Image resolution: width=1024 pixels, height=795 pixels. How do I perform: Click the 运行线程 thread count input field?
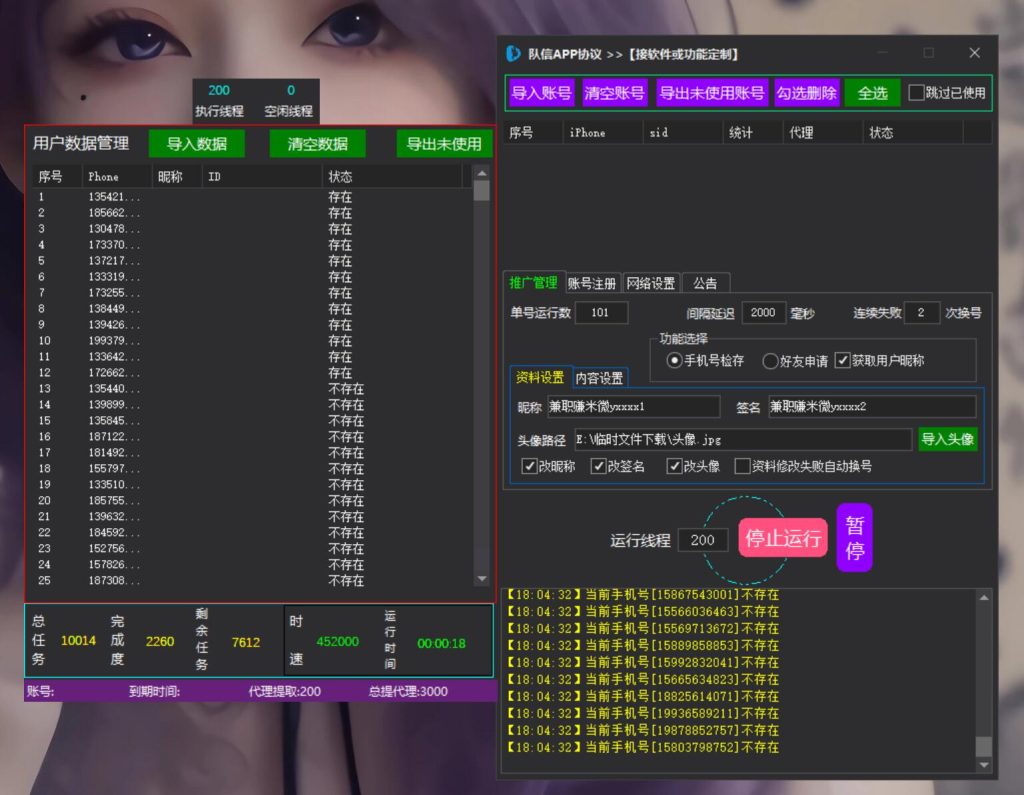coord(703,539)
